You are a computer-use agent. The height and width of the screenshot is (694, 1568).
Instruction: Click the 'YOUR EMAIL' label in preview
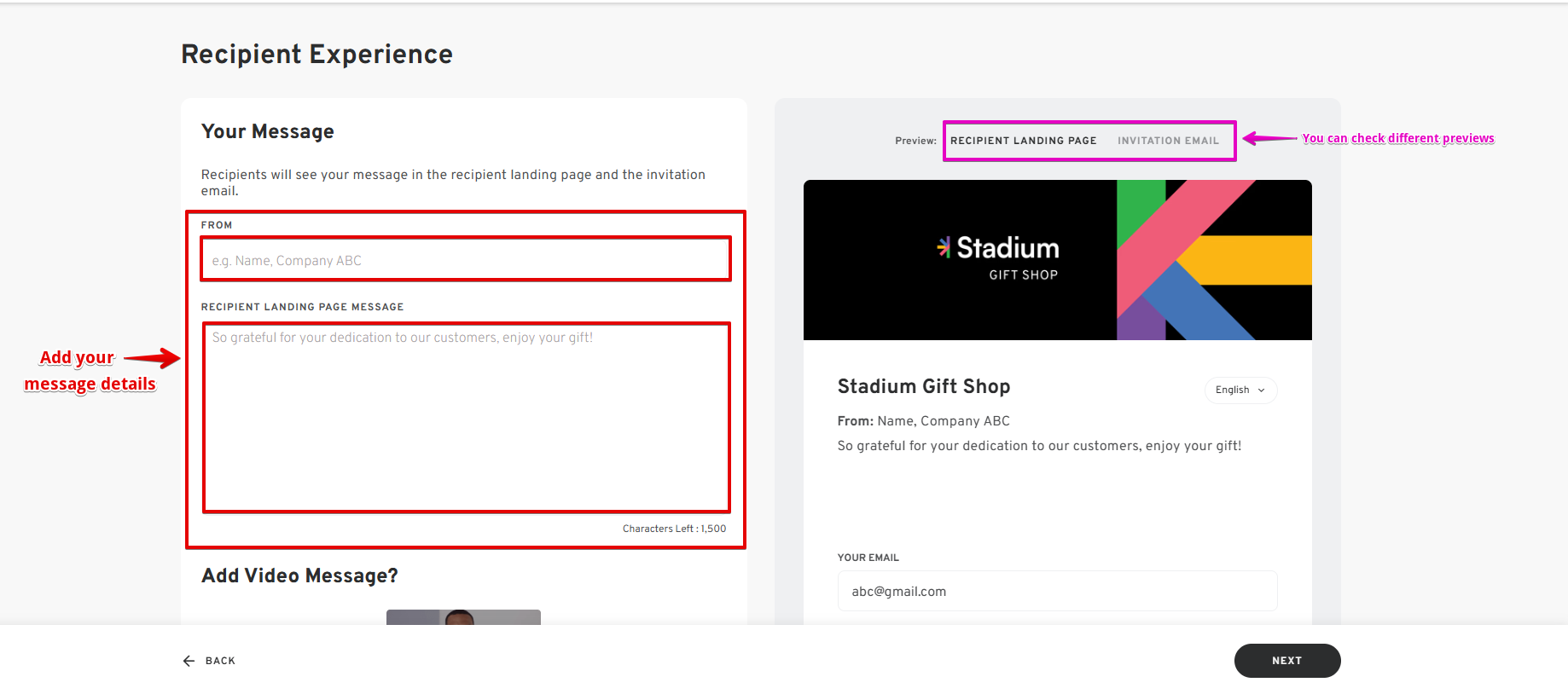[x=868, y=558]
